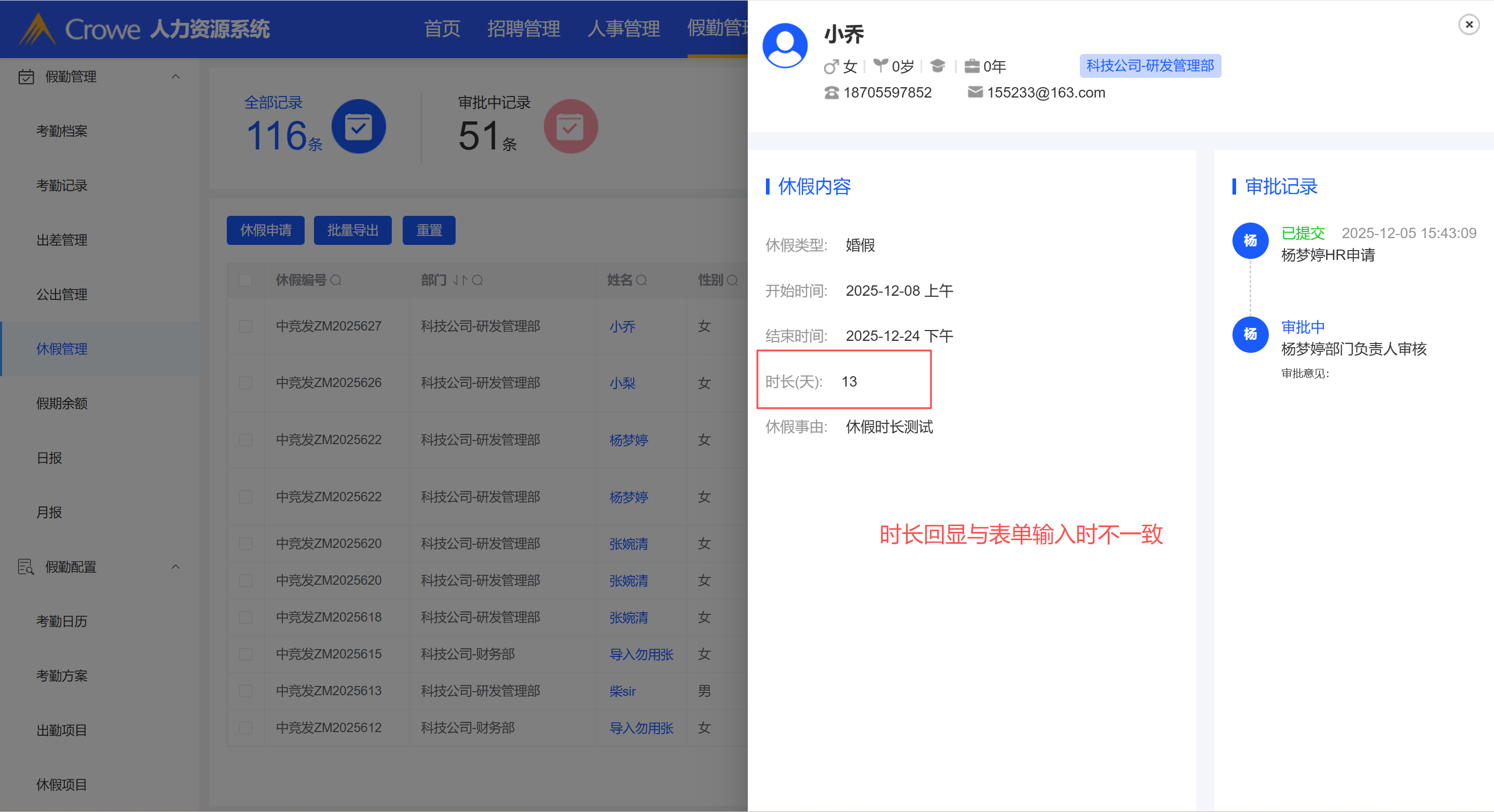Viewport: 1494px width, 812px height.
Task: Click the 批量导出 button
Action: click(x=352, y=230)
